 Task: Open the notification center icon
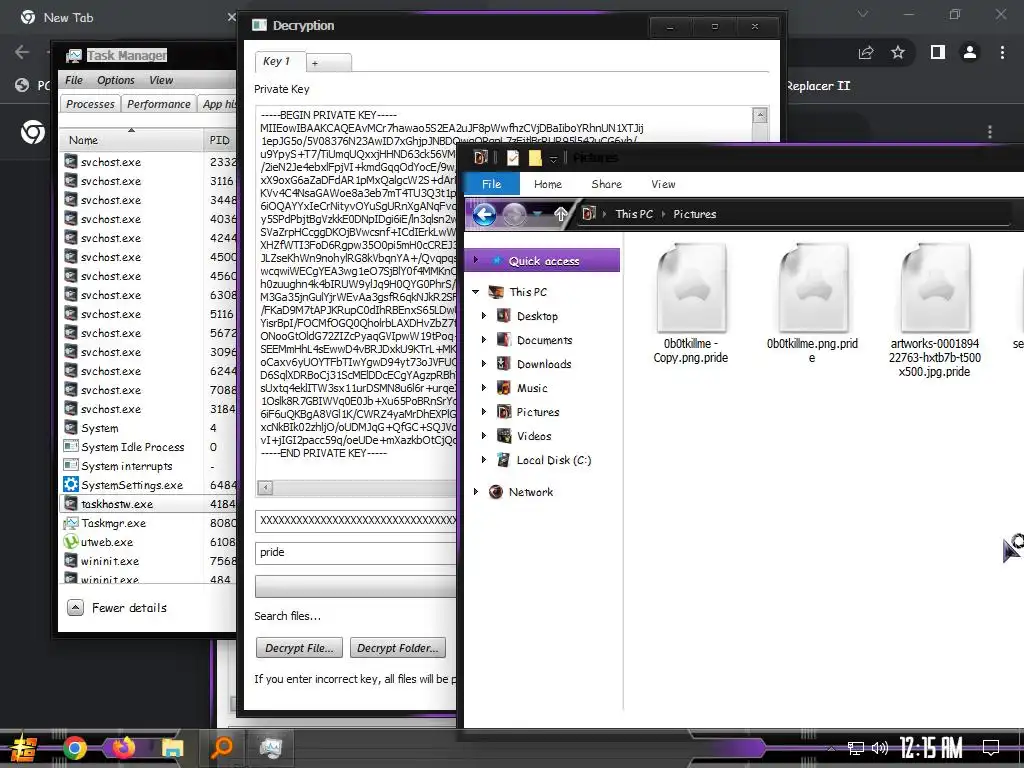click(x=991, y=747)
